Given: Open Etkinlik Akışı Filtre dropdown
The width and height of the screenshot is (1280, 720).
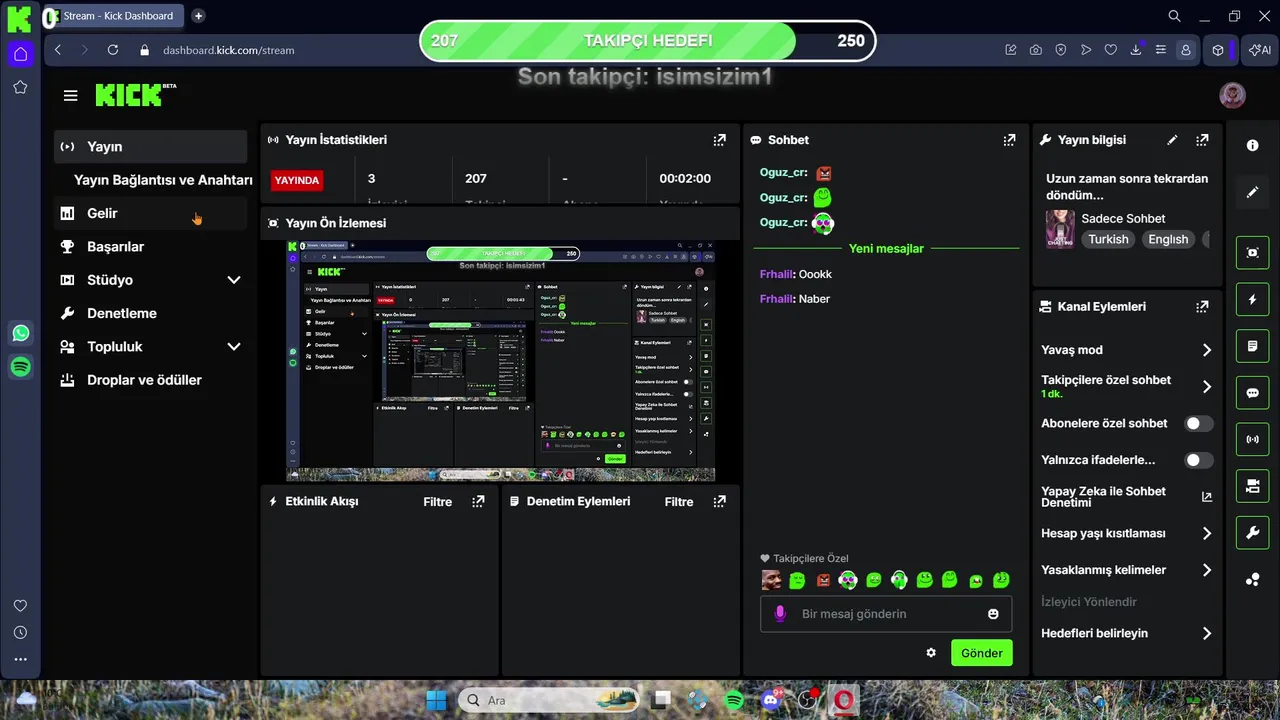Looking at the screenshot, I should click(x=438, y=502).
